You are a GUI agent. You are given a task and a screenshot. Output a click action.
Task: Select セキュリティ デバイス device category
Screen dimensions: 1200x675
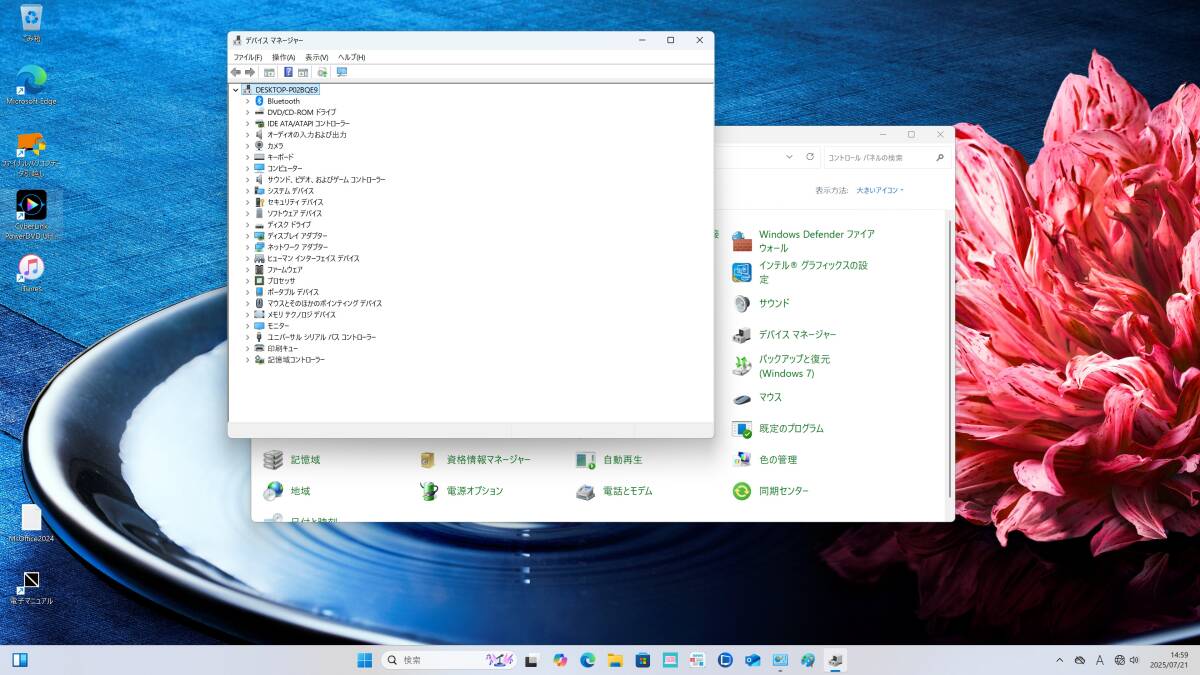click(x=288, y=202)
